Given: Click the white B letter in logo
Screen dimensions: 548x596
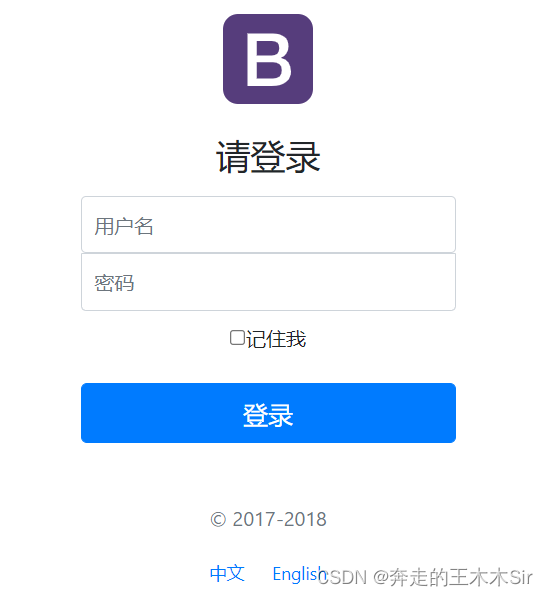Looking at the screenshot, I should click(x=269, y=59).
